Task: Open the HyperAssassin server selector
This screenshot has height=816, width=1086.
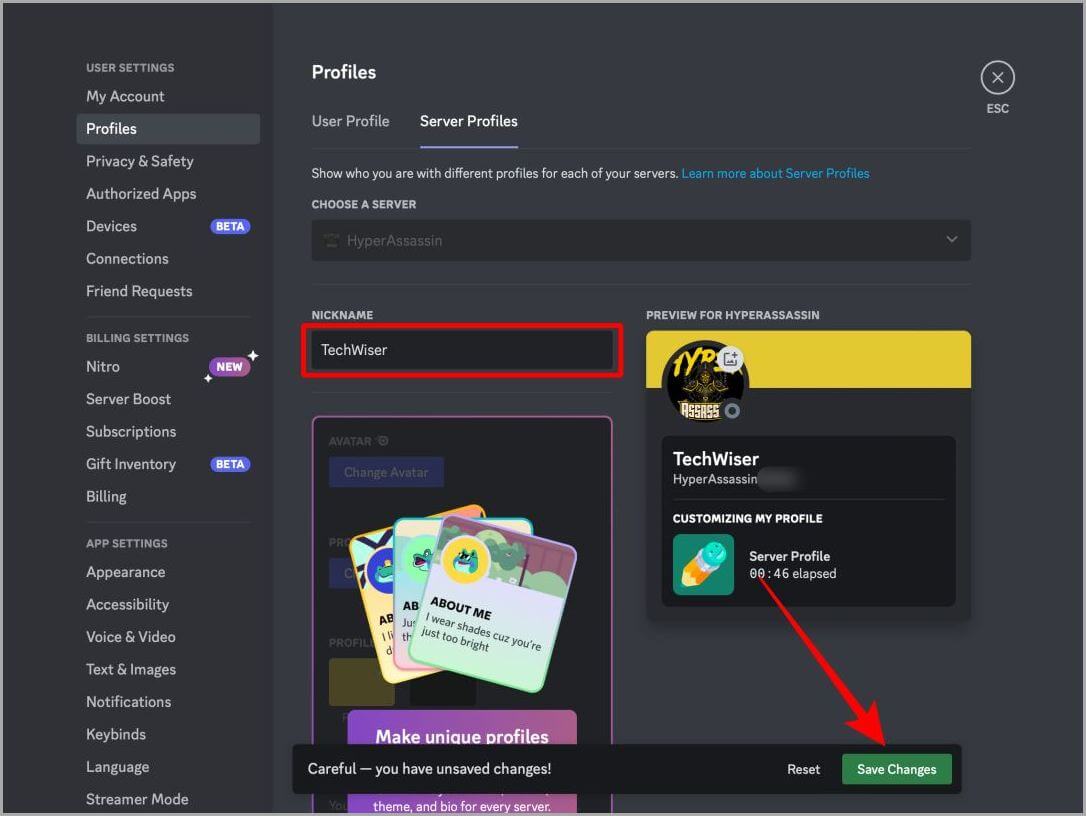Action: 641,240
